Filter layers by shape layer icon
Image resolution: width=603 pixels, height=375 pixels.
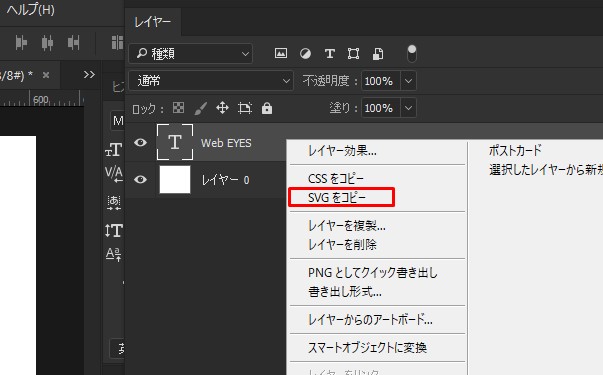pos(353,53)
